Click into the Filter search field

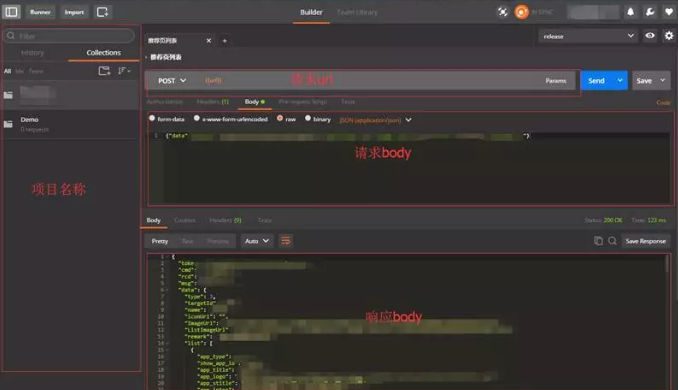click(69, 36)
